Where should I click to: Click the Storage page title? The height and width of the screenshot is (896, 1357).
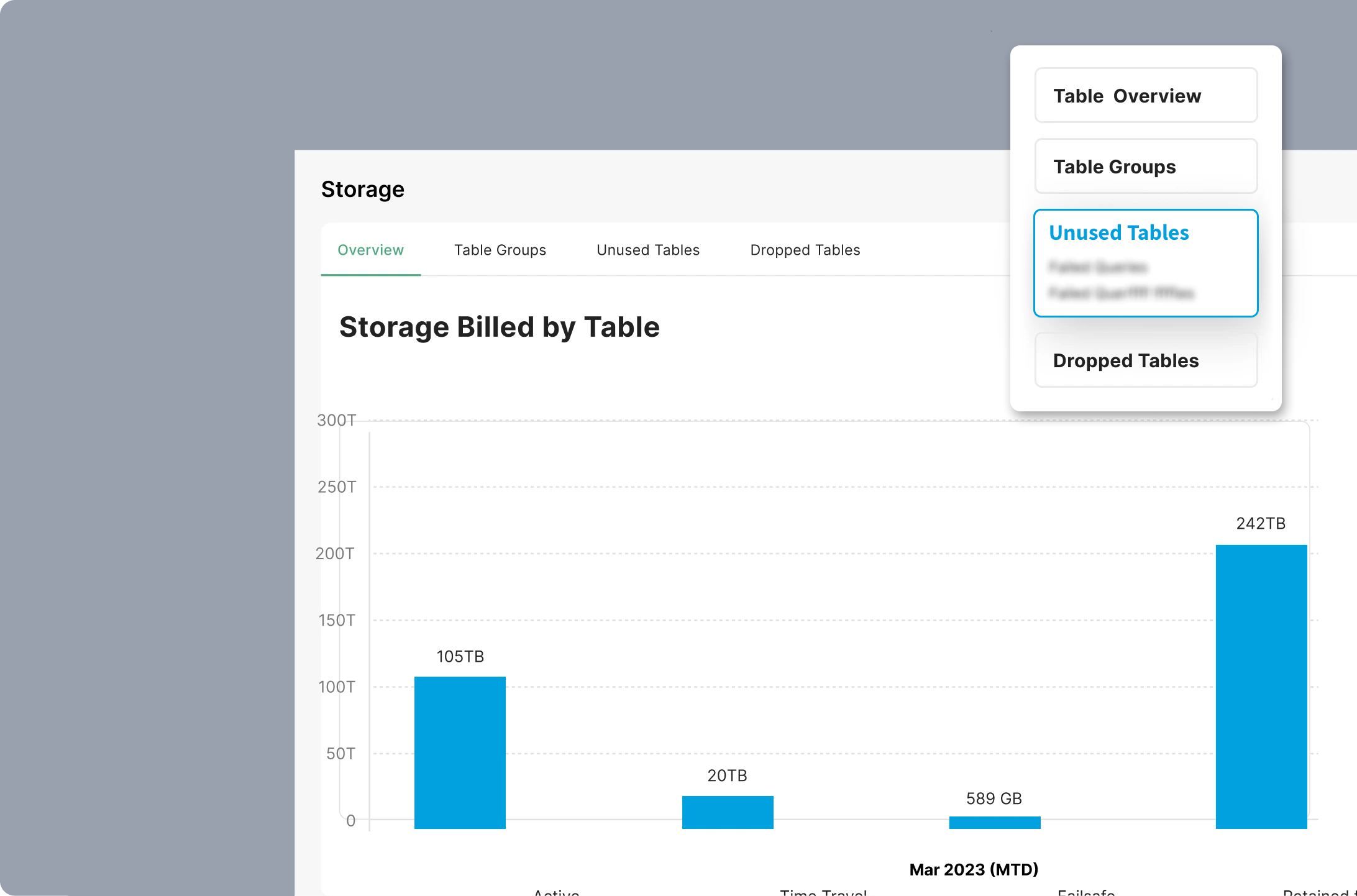[x=363, y=189]
